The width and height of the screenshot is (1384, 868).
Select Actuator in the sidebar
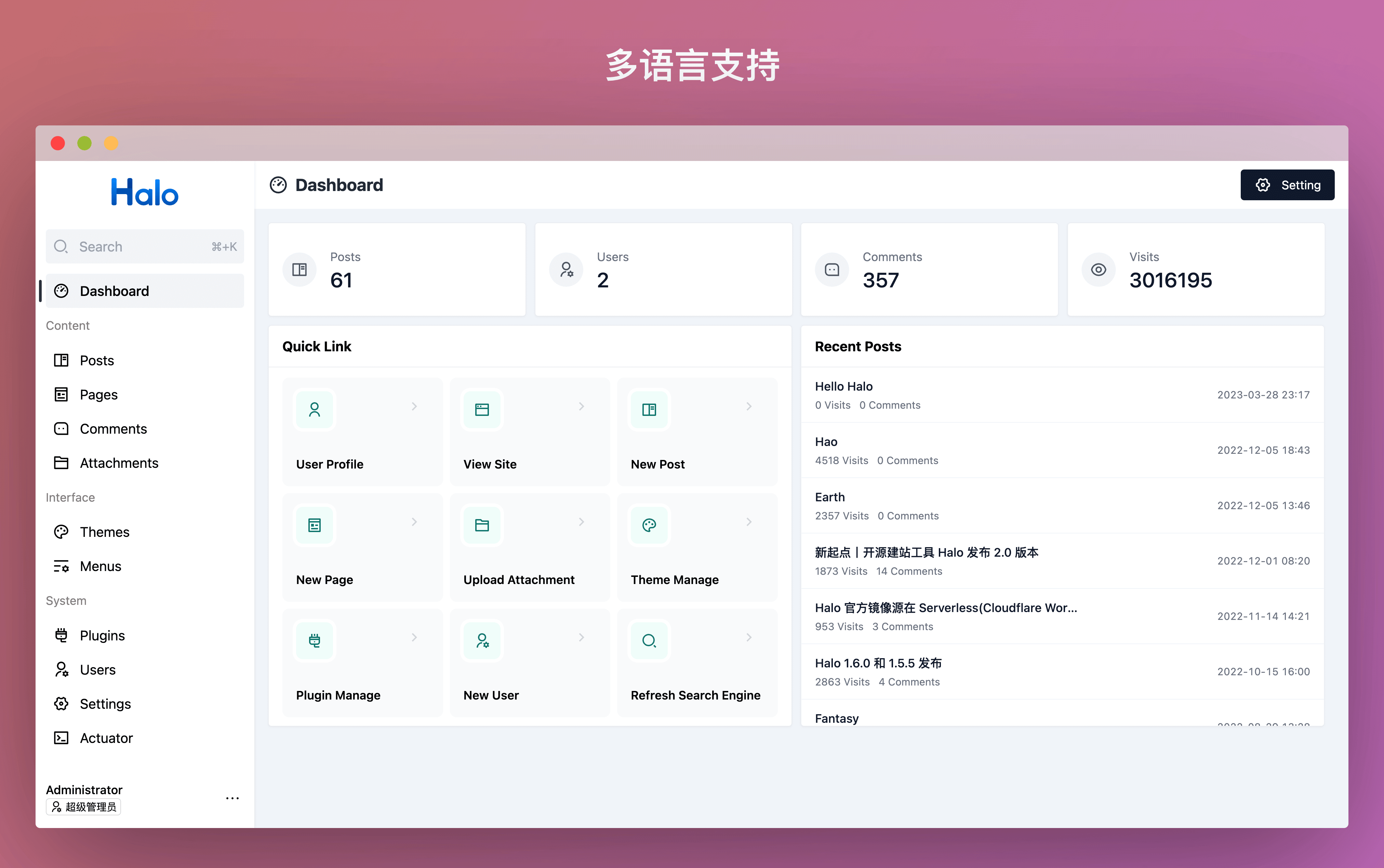pos(106,738)
